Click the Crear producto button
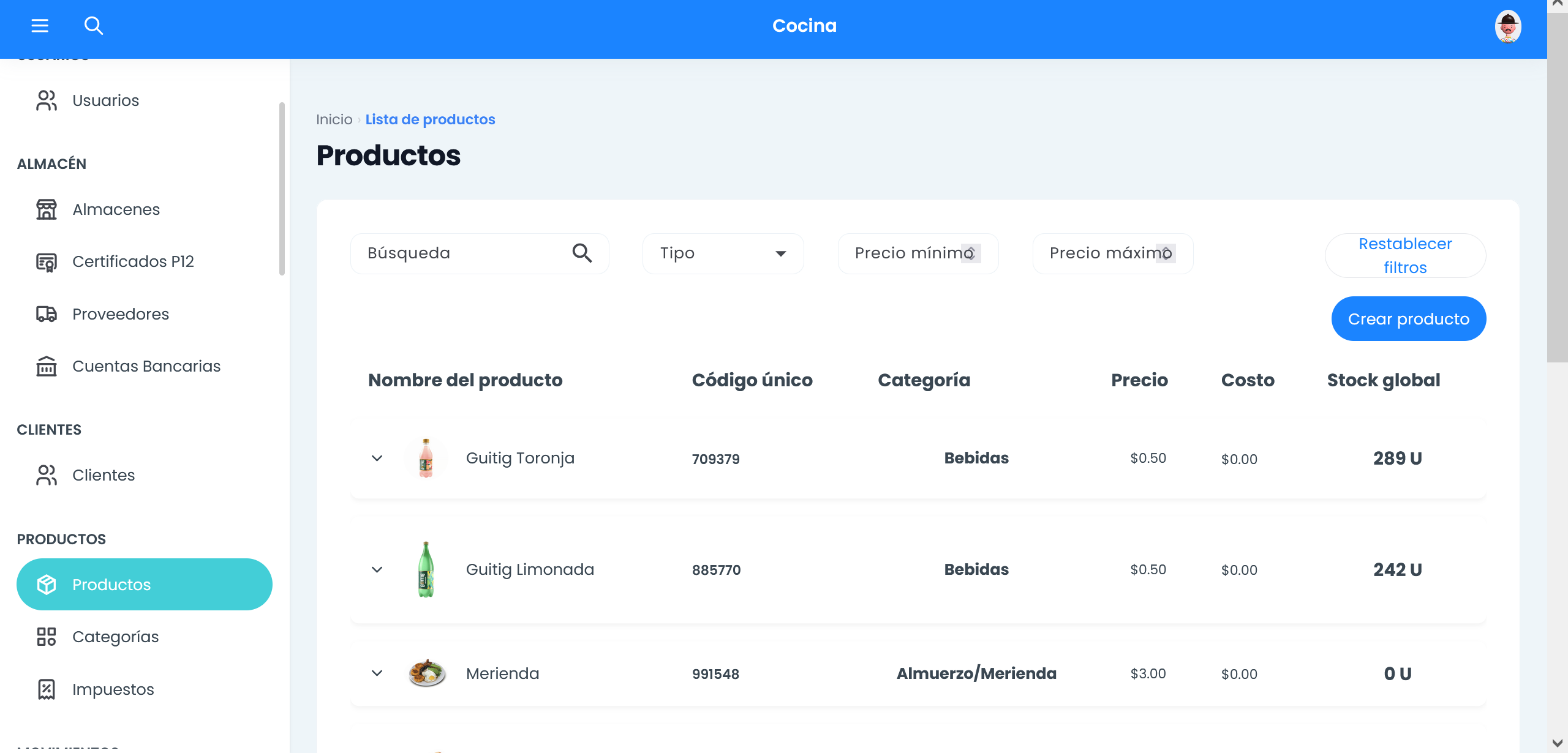 coord(1409,319)
